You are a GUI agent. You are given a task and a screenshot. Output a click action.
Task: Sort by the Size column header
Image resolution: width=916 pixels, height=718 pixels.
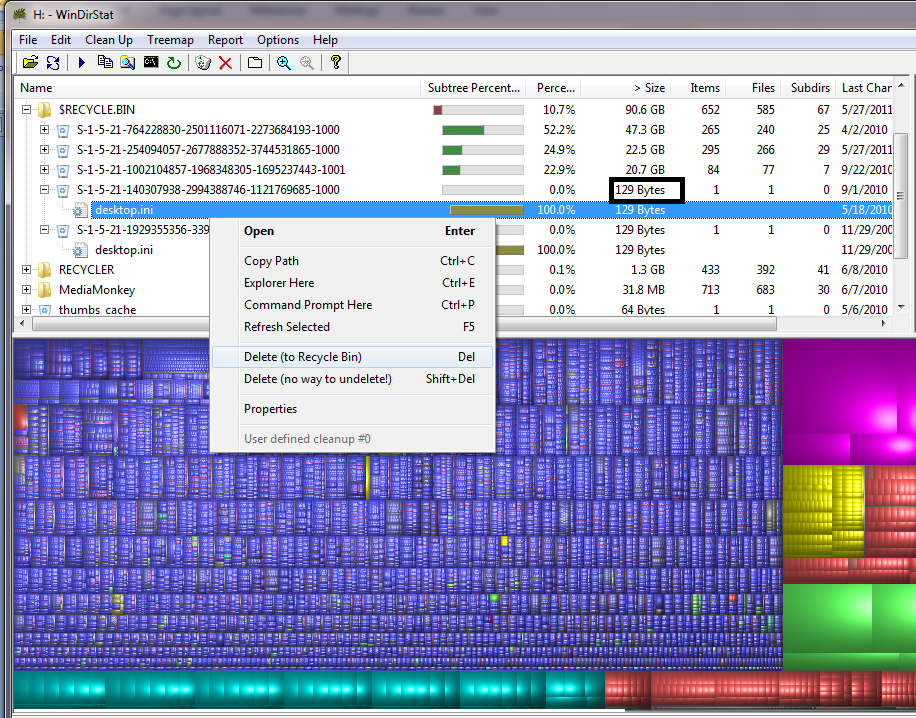pyautogui.click(x=626, y=88)
